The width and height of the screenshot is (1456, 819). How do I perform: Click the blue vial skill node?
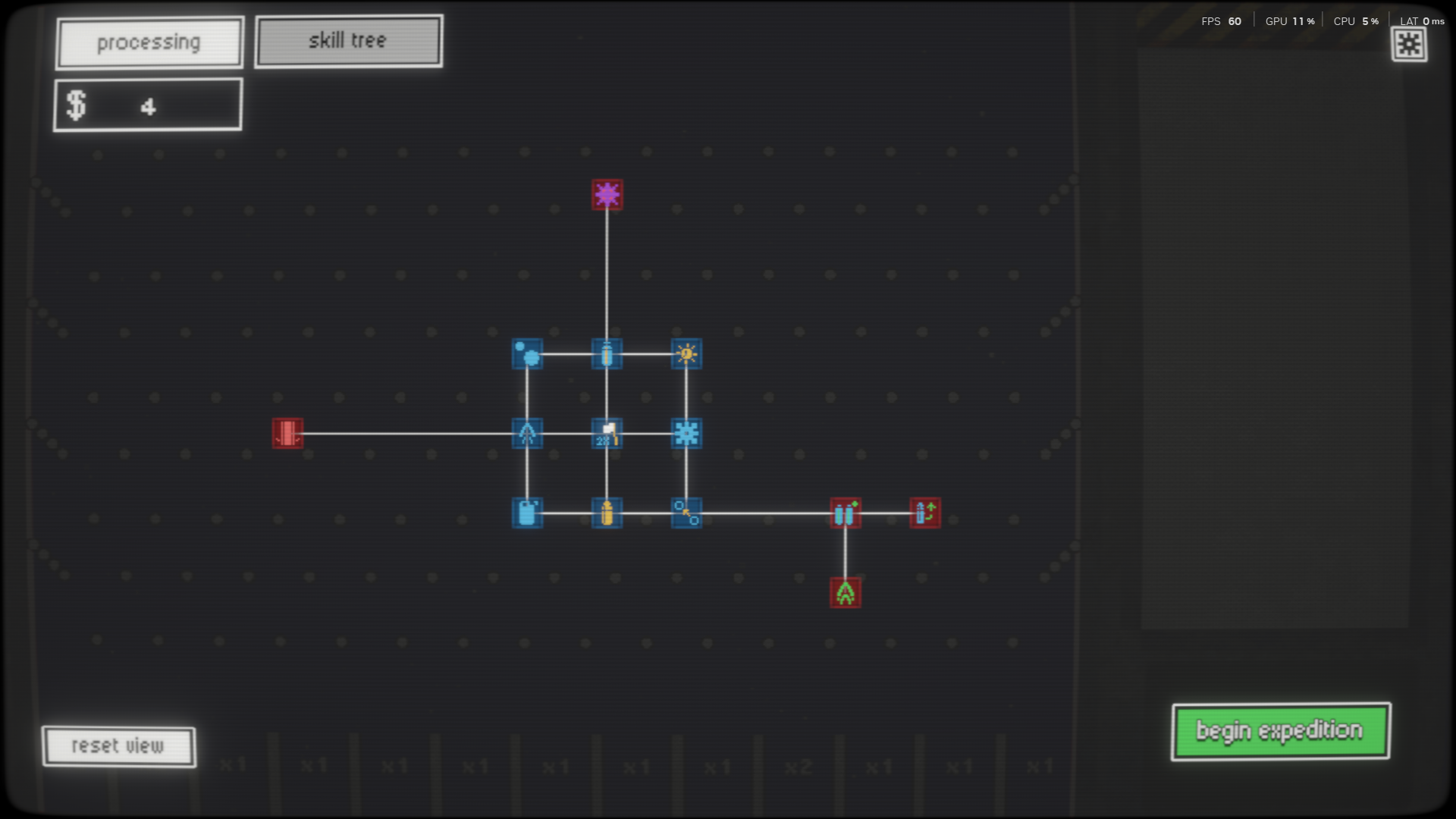[607, 353]
